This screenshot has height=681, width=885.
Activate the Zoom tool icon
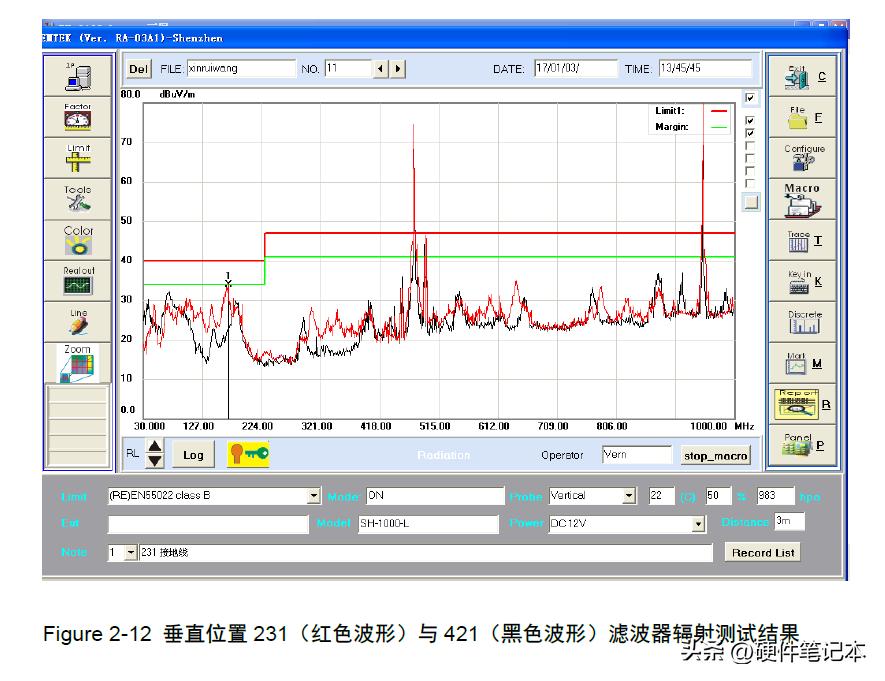[x=78, y=363]
